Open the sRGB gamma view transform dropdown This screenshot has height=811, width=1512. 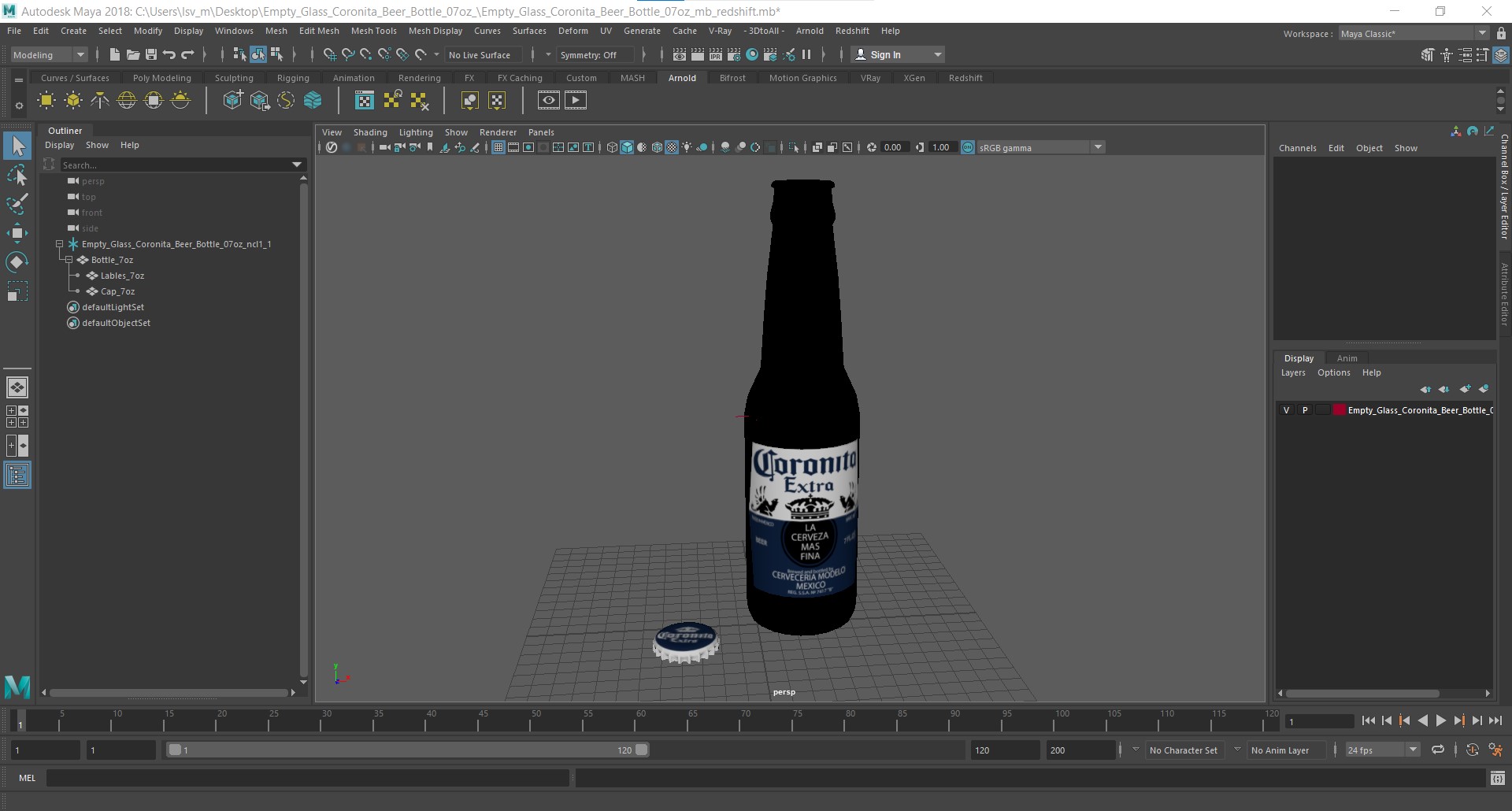click(x=1041, y=147)
